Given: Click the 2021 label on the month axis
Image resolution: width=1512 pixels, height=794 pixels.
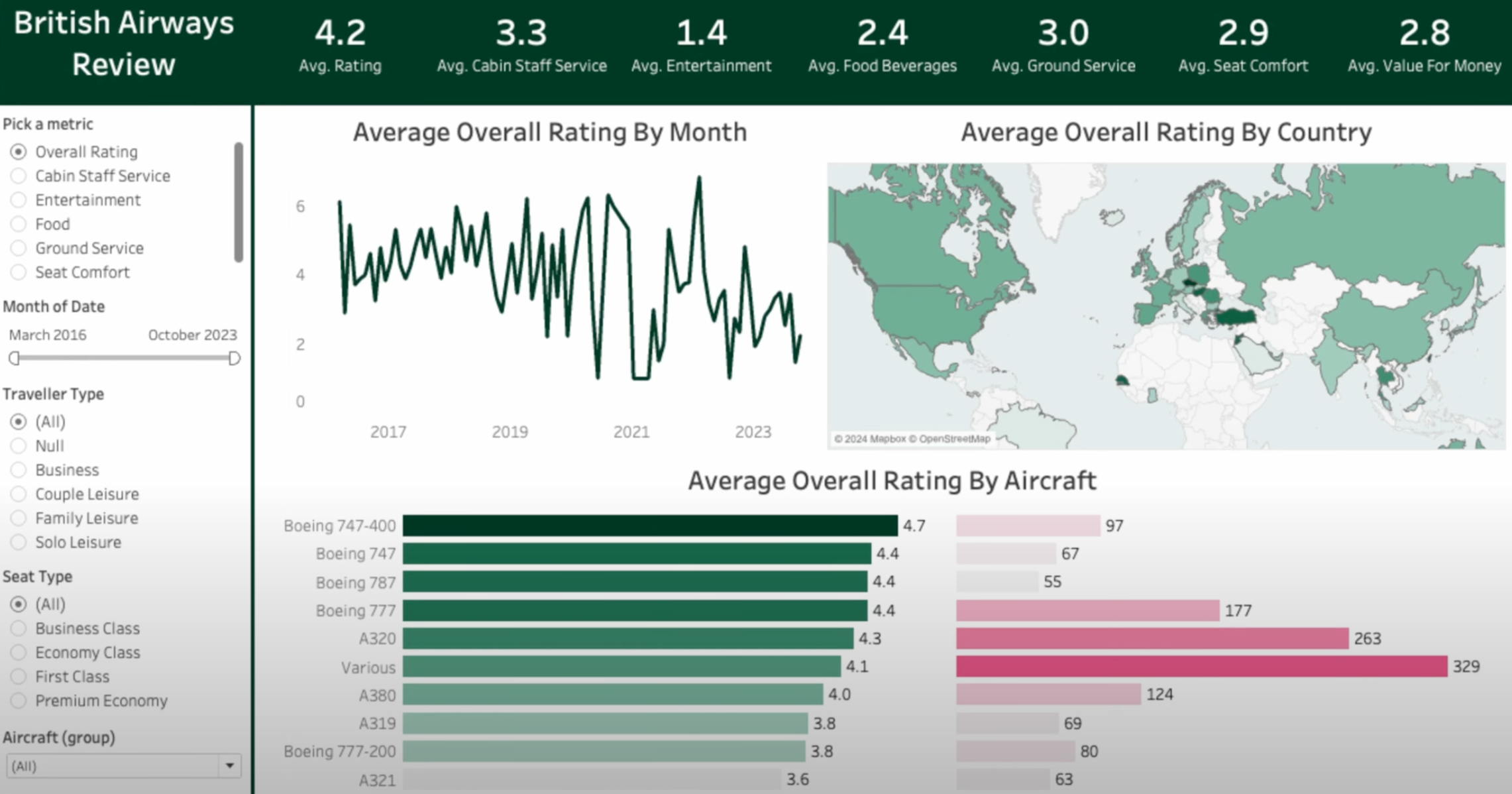Looking at the screenshot, I should pos(631,432).
